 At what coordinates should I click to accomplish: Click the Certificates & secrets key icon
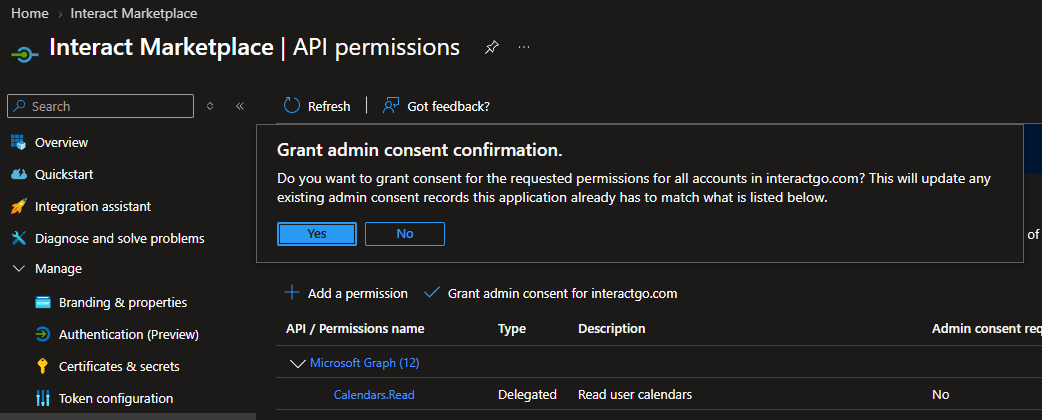click(43, 366)
